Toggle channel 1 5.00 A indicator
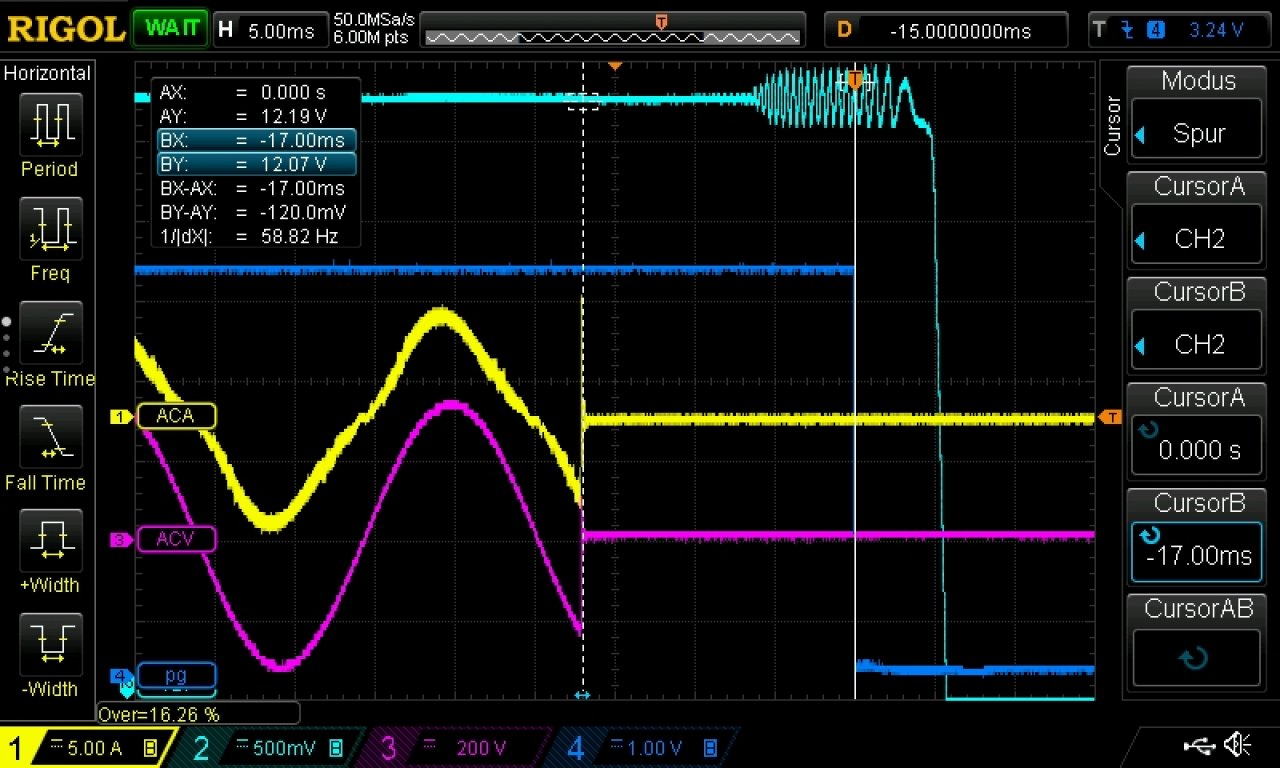This screenshot has width=1280, height=768. (x=88, y=748)
